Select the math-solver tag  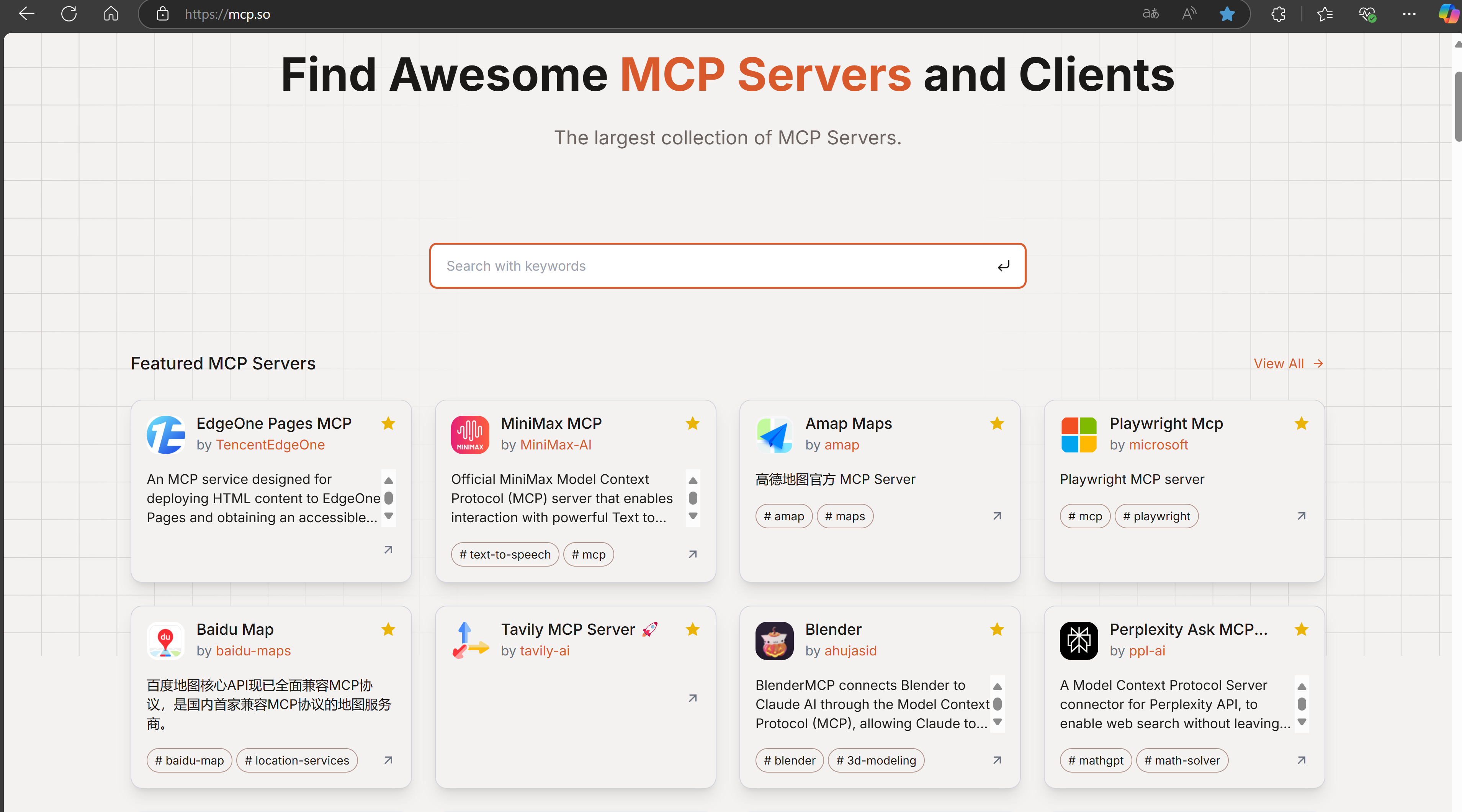click(x=1182, y=760)
